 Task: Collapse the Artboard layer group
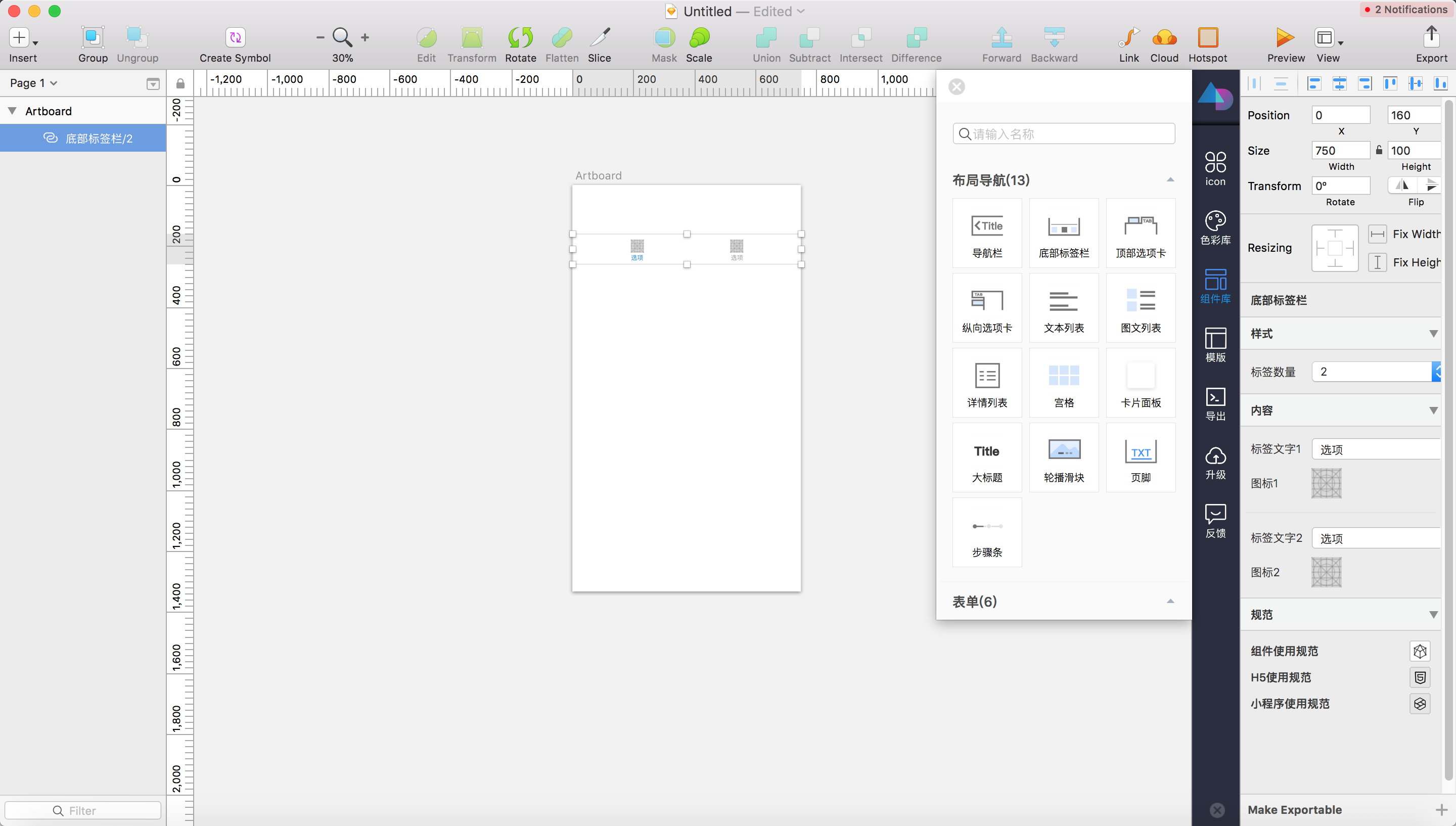pos(12,111)
